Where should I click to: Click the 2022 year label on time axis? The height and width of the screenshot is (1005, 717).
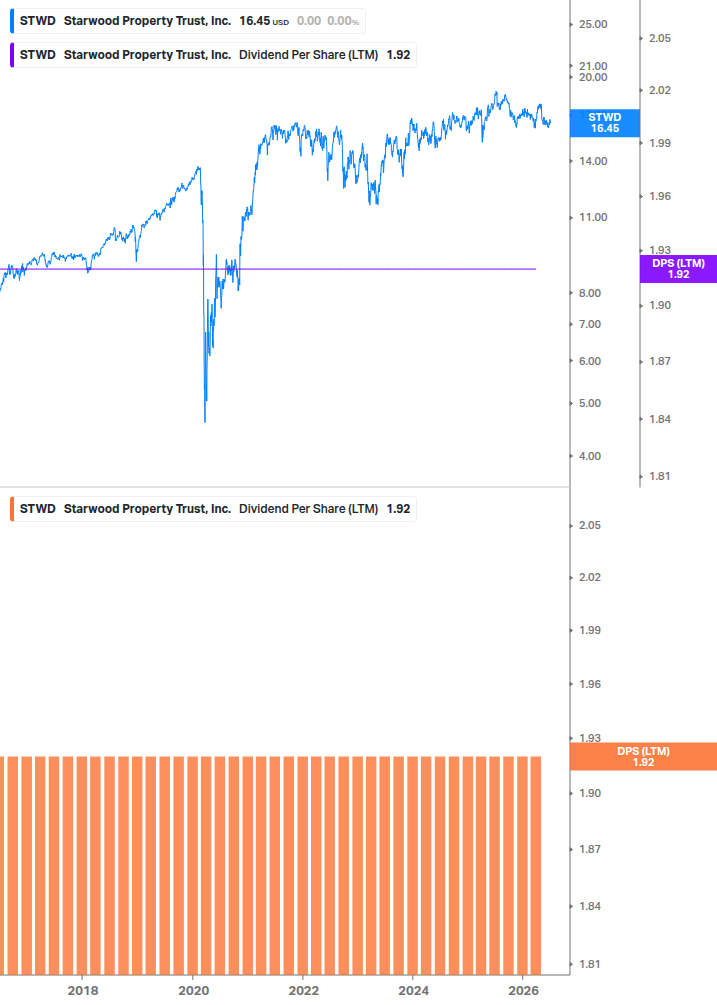304,991
